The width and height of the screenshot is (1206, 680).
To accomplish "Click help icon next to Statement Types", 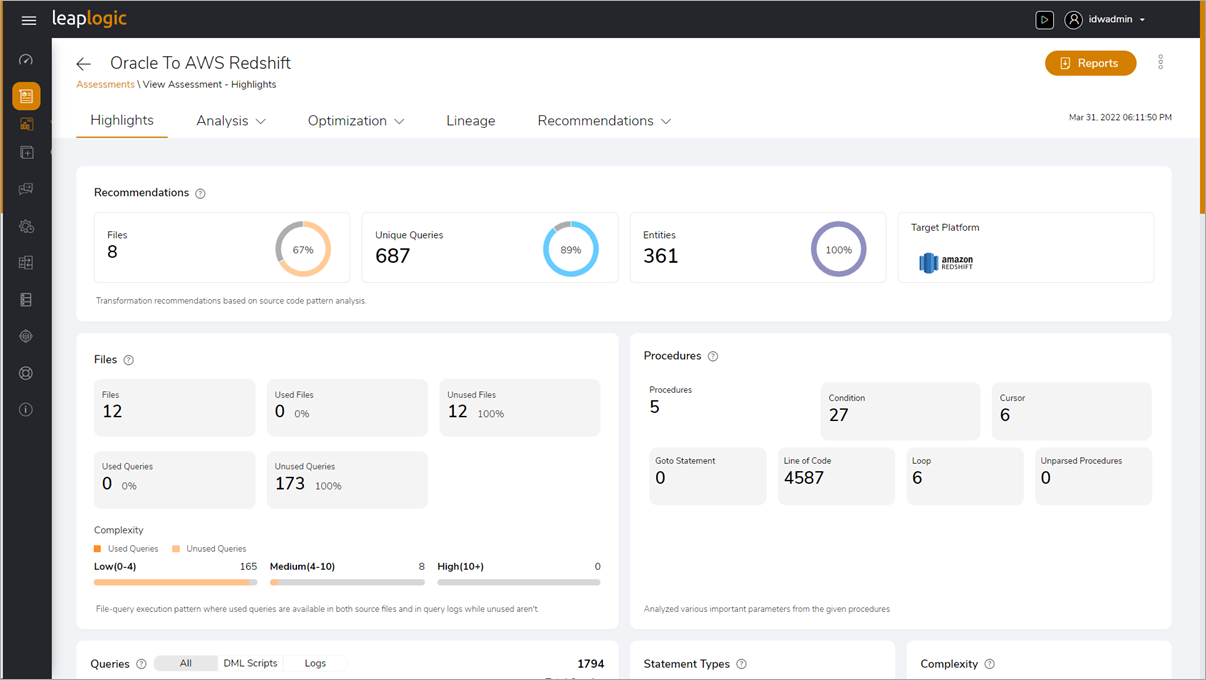I will [x=741, y=664].
